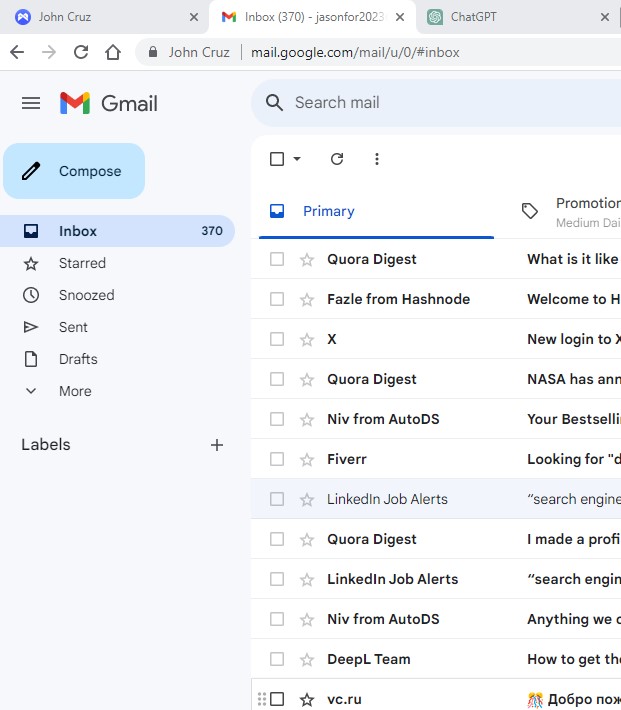Screen dimensions: 621x710
Task: Star the first Quora Digest email
Action: (307, 260)
